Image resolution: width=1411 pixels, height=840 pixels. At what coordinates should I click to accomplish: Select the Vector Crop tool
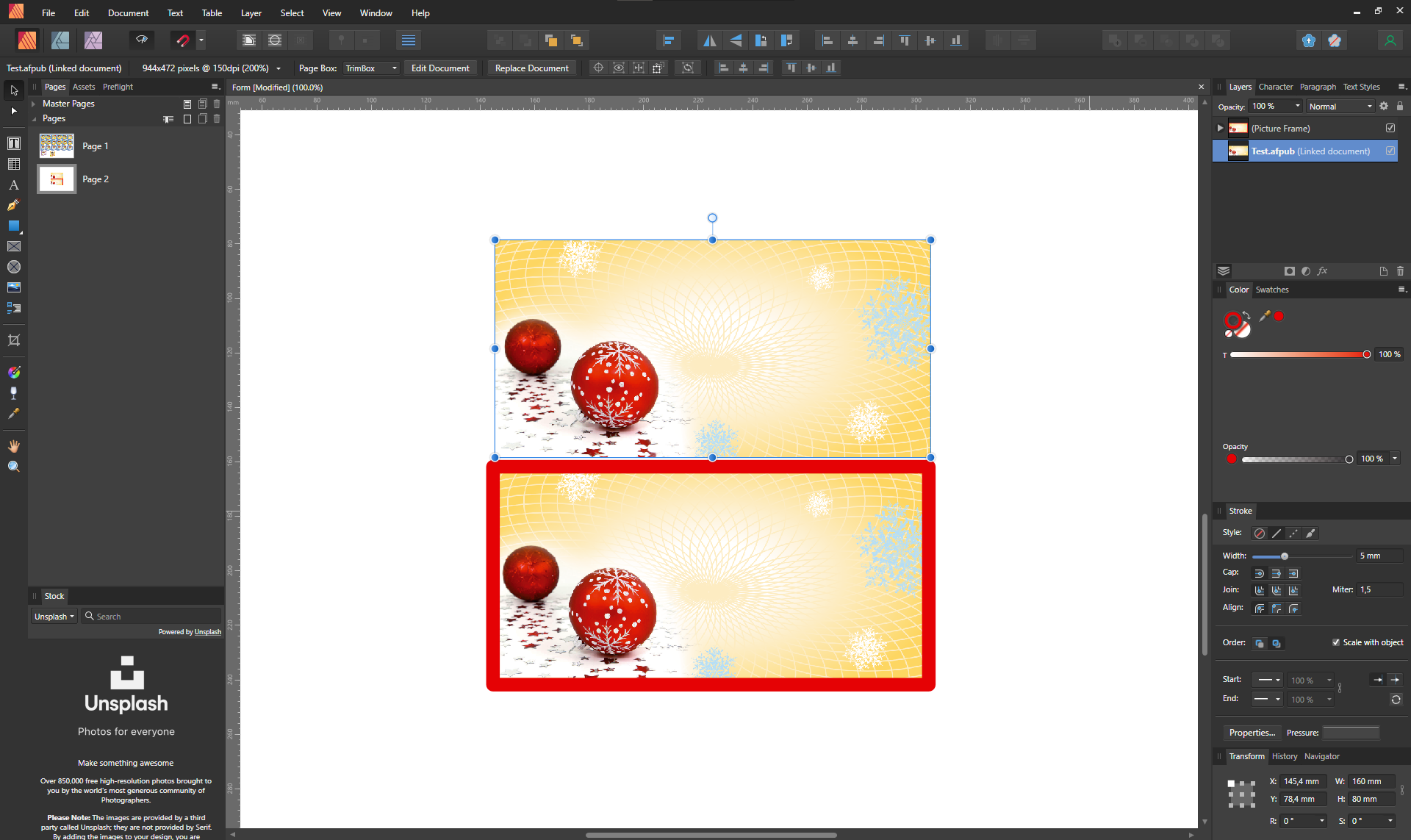(x=14, y=340)
